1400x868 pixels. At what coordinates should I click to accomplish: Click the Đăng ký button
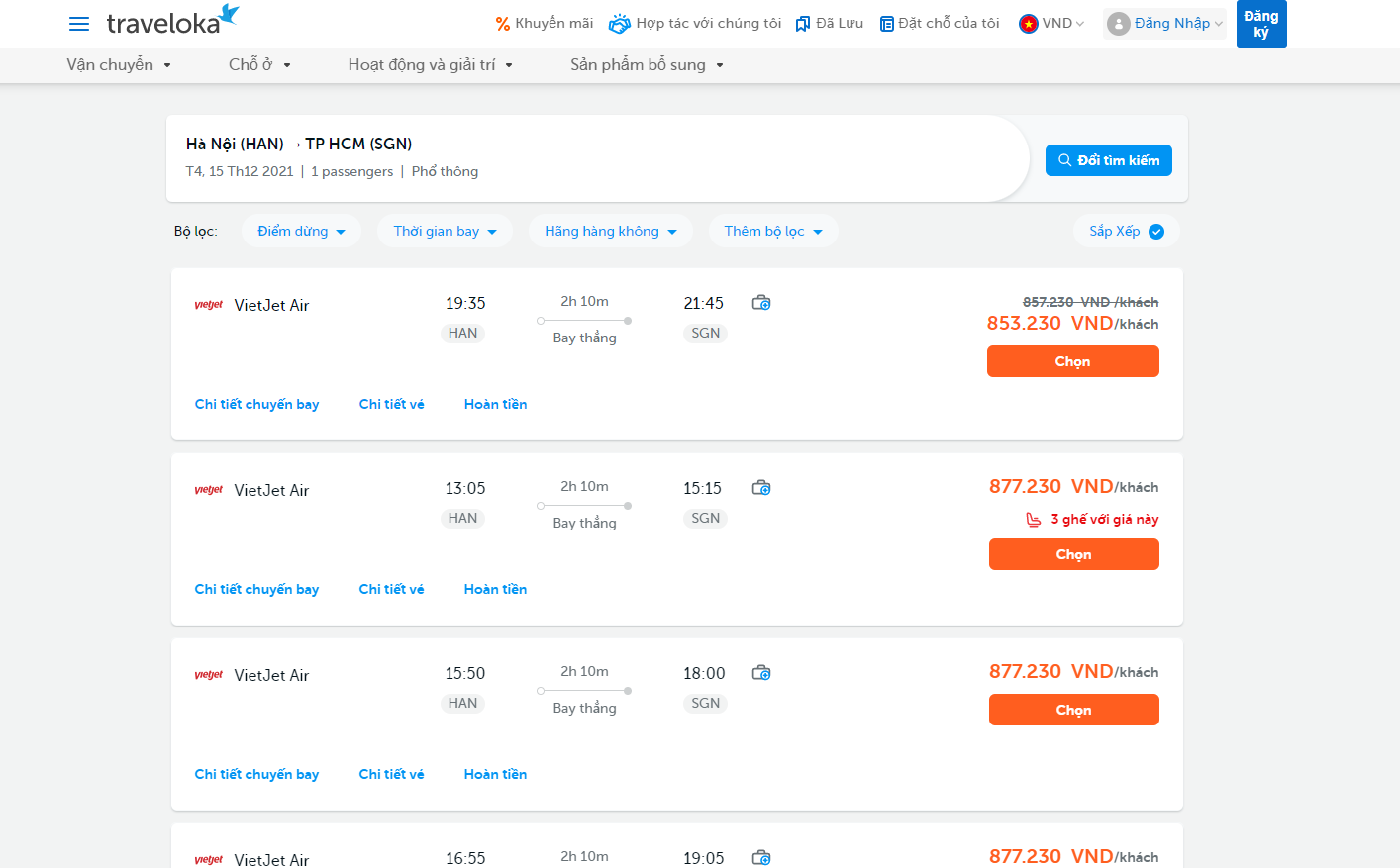pyautogui.click(x=1261, y=24)
